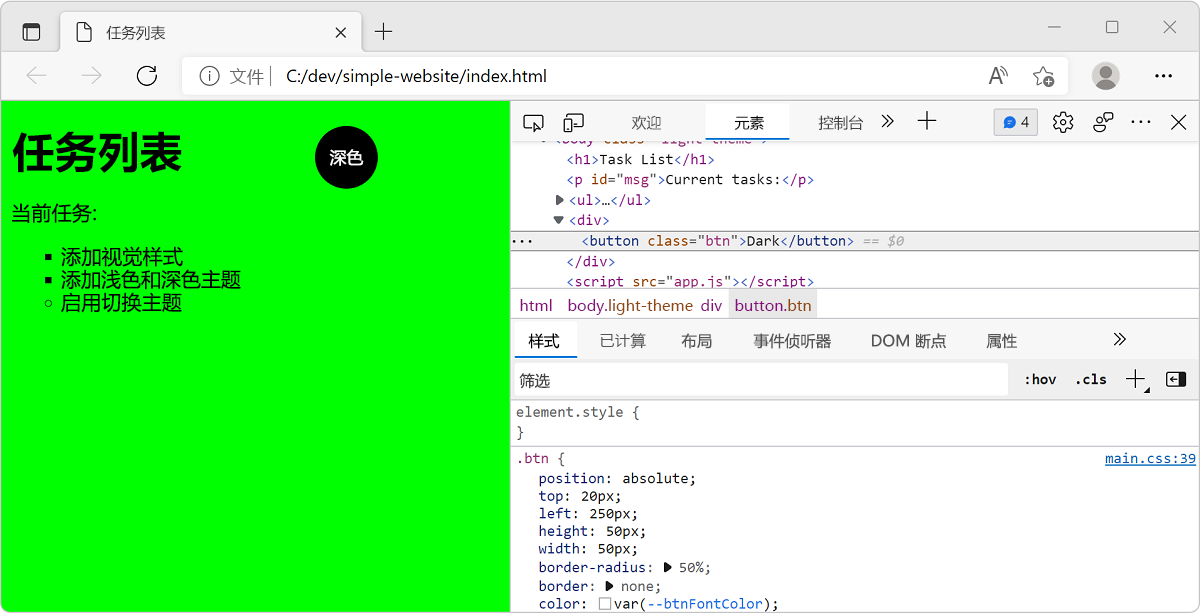This screenshot has width=1200, height=613.
Task: Open the issues counter showing 4
Action: tap(1016, 122)
